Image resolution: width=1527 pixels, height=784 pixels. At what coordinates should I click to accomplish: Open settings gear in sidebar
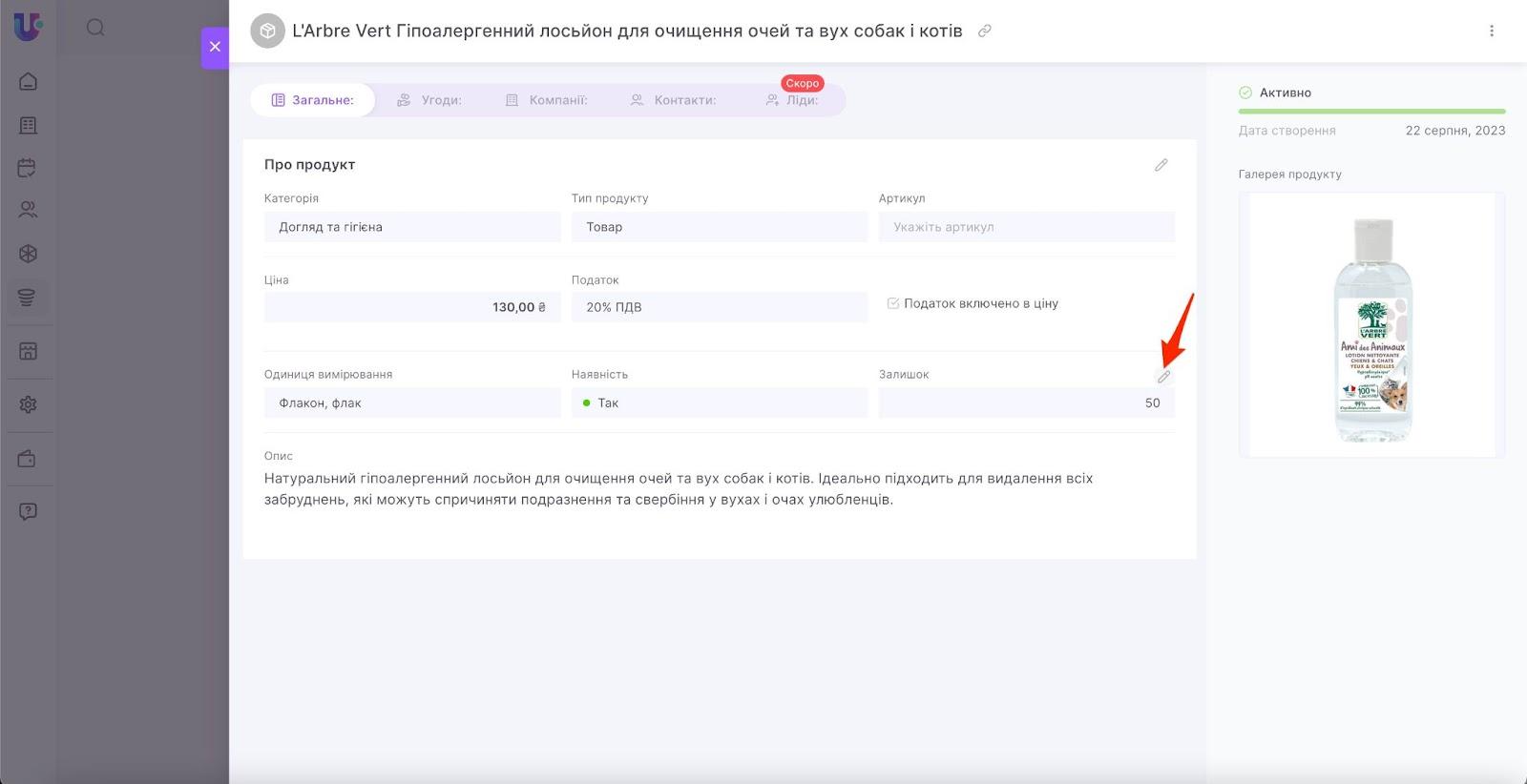pos(28,404)
